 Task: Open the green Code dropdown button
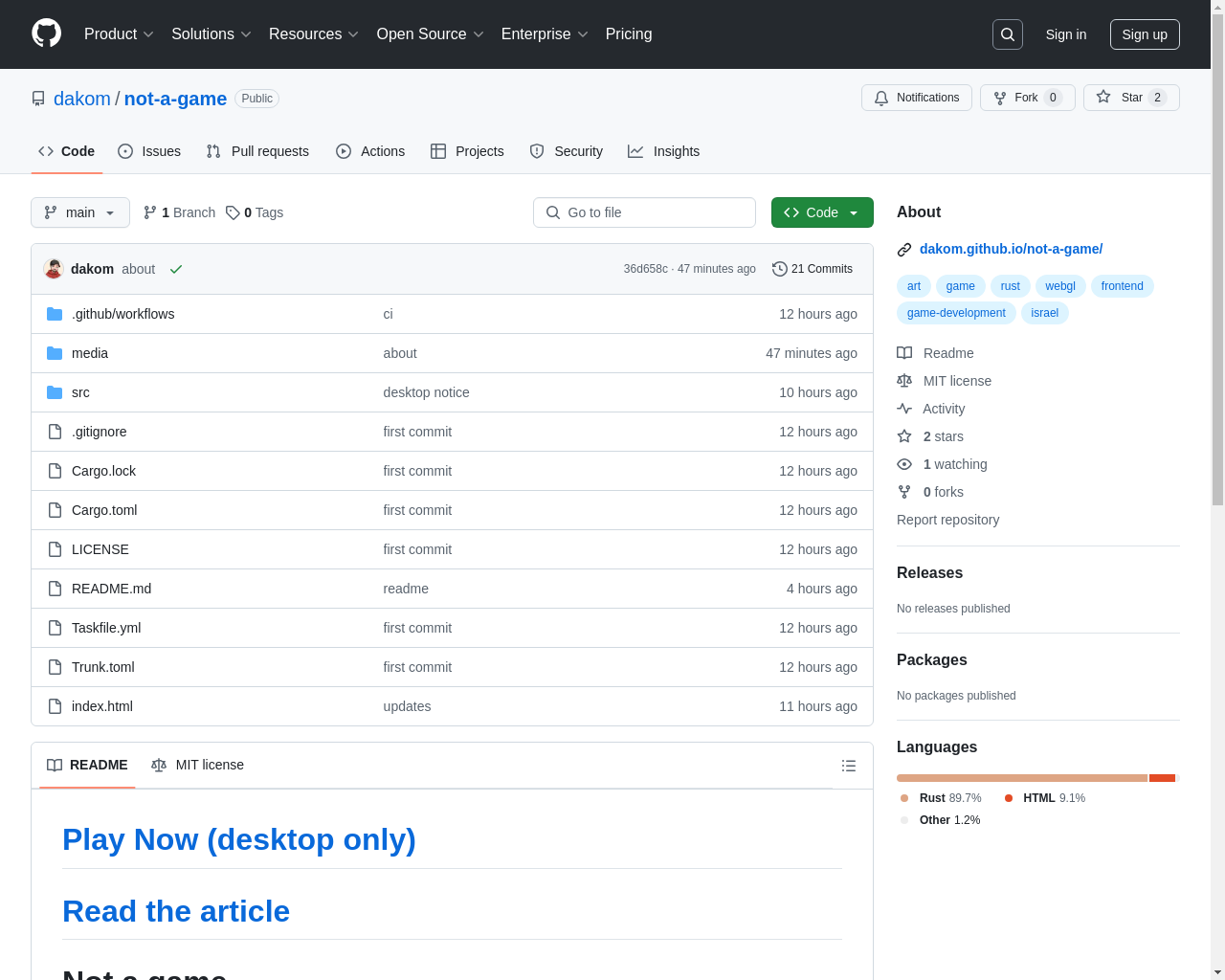(822, 212)
